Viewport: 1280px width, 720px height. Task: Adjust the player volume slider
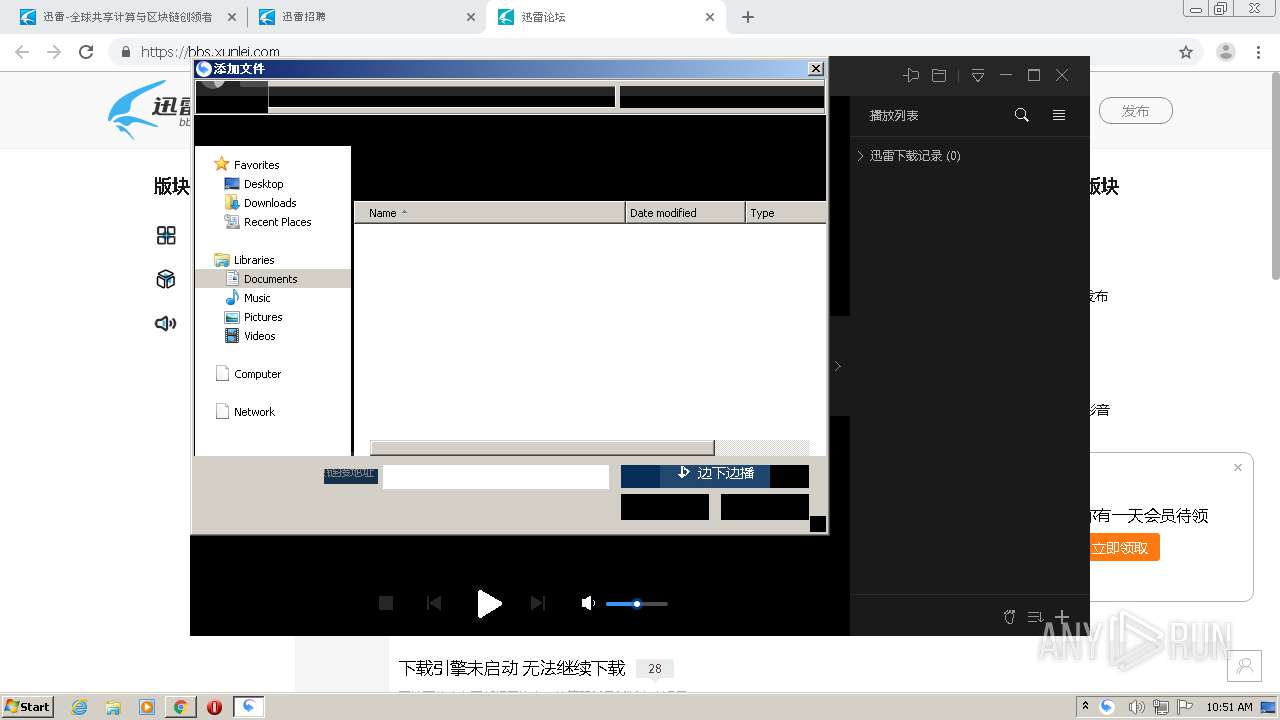coord(637,604)
